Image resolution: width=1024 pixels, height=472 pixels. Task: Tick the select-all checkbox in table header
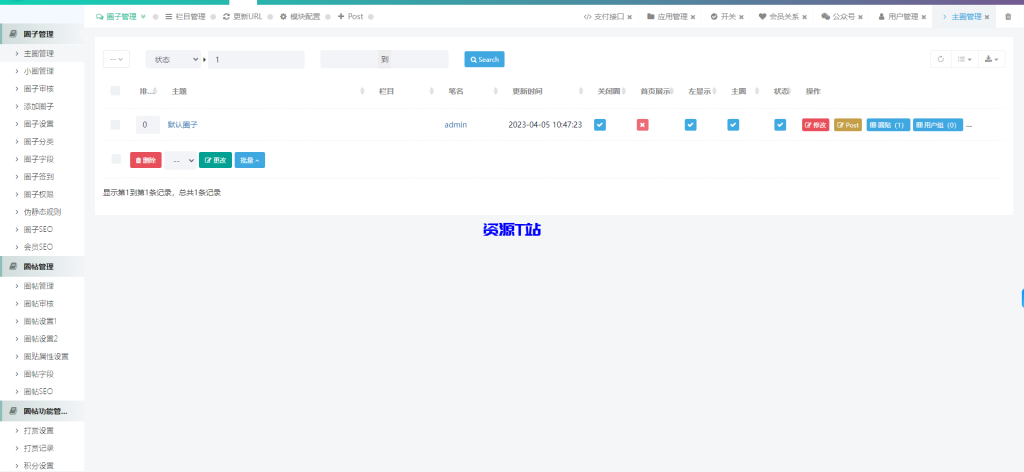click(115, 91)
